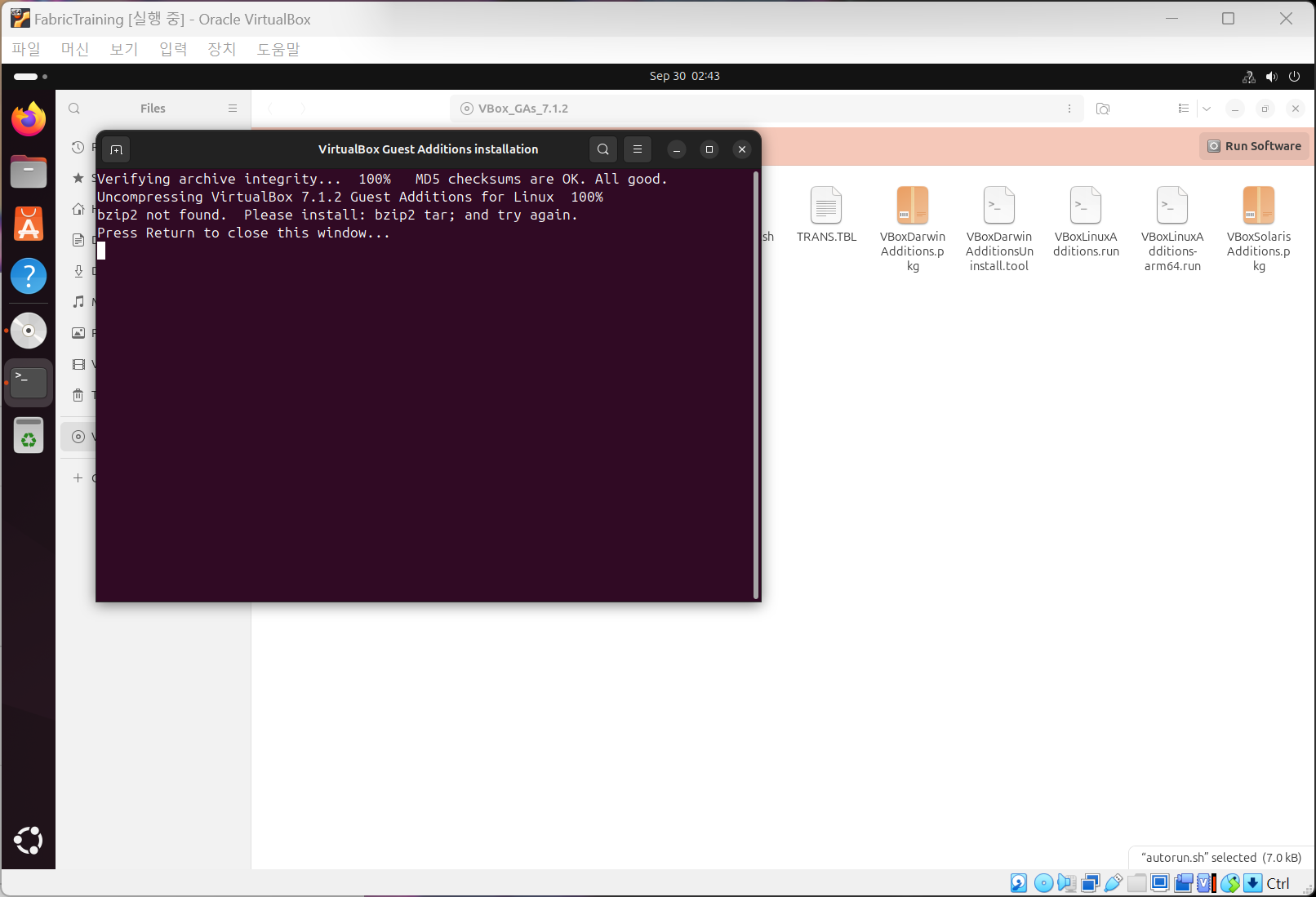Click the search folder icon in Files toolbar

[1103, 109]
